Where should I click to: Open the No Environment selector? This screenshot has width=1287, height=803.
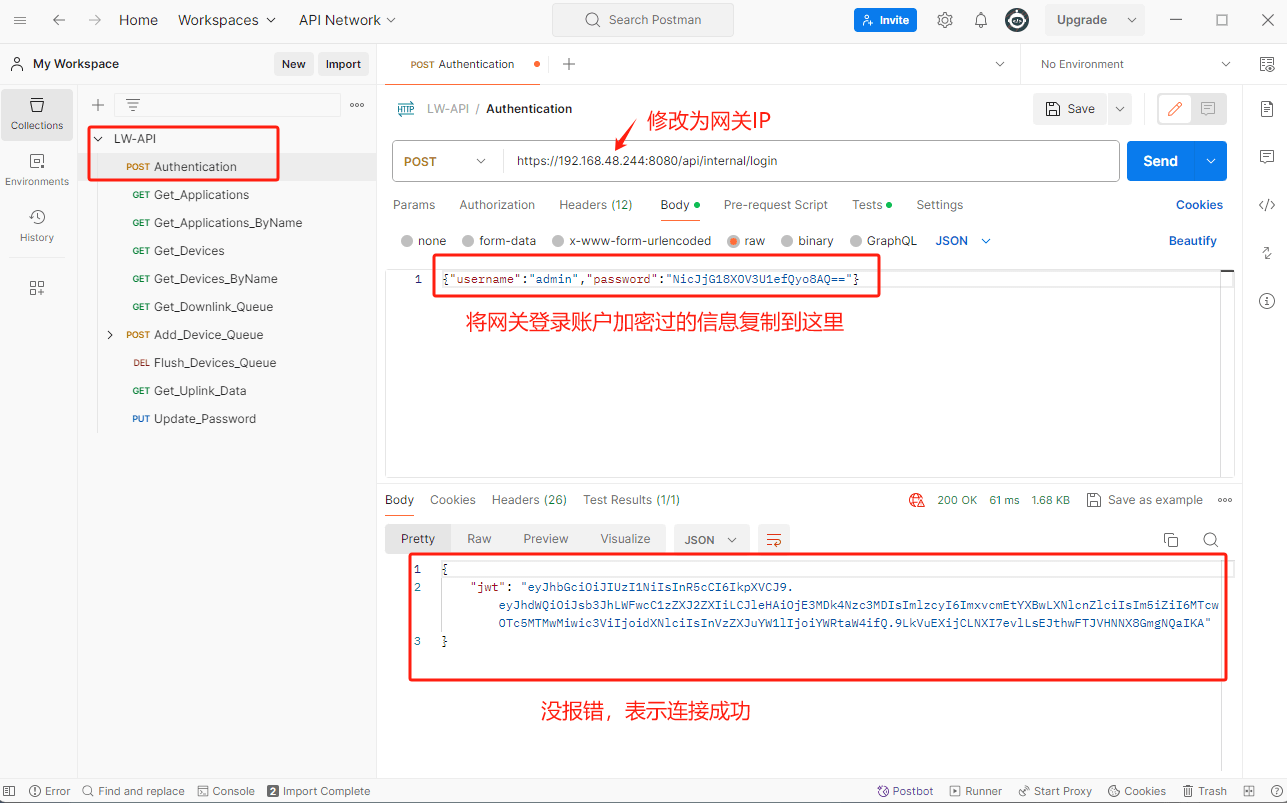1135,64
